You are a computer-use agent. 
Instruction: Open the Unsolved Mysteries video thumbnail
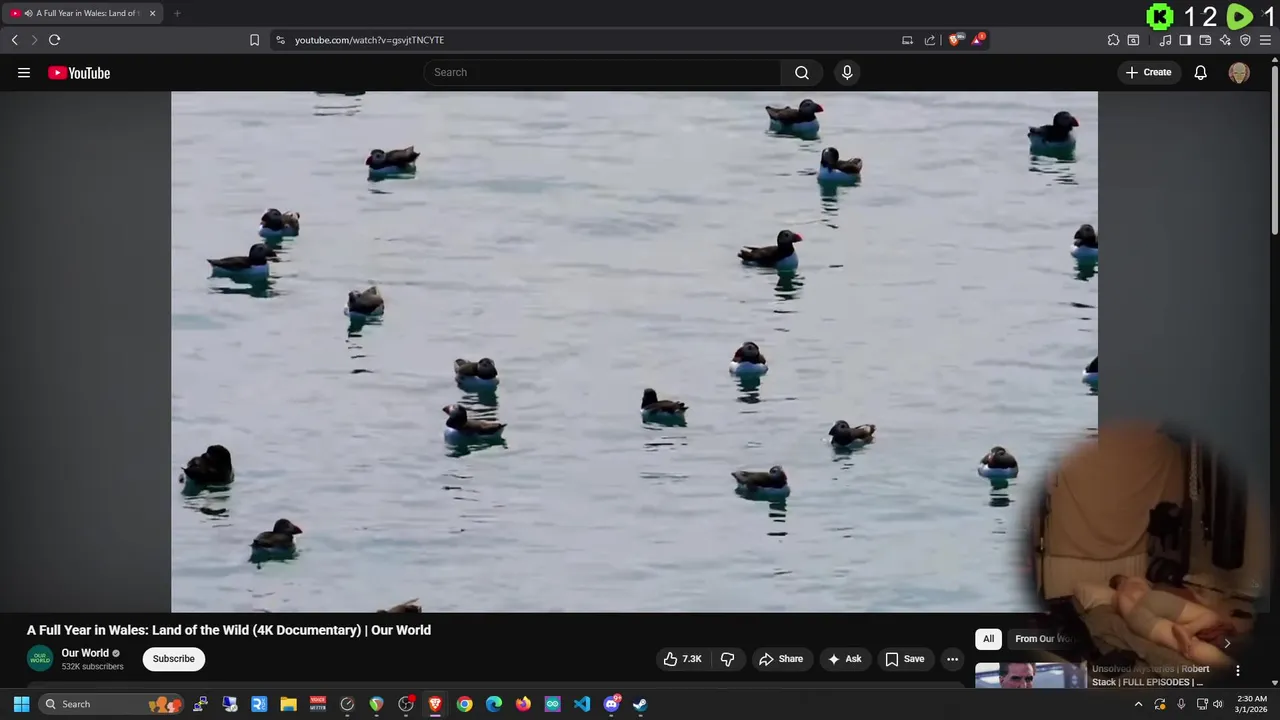coord(1030,675)
